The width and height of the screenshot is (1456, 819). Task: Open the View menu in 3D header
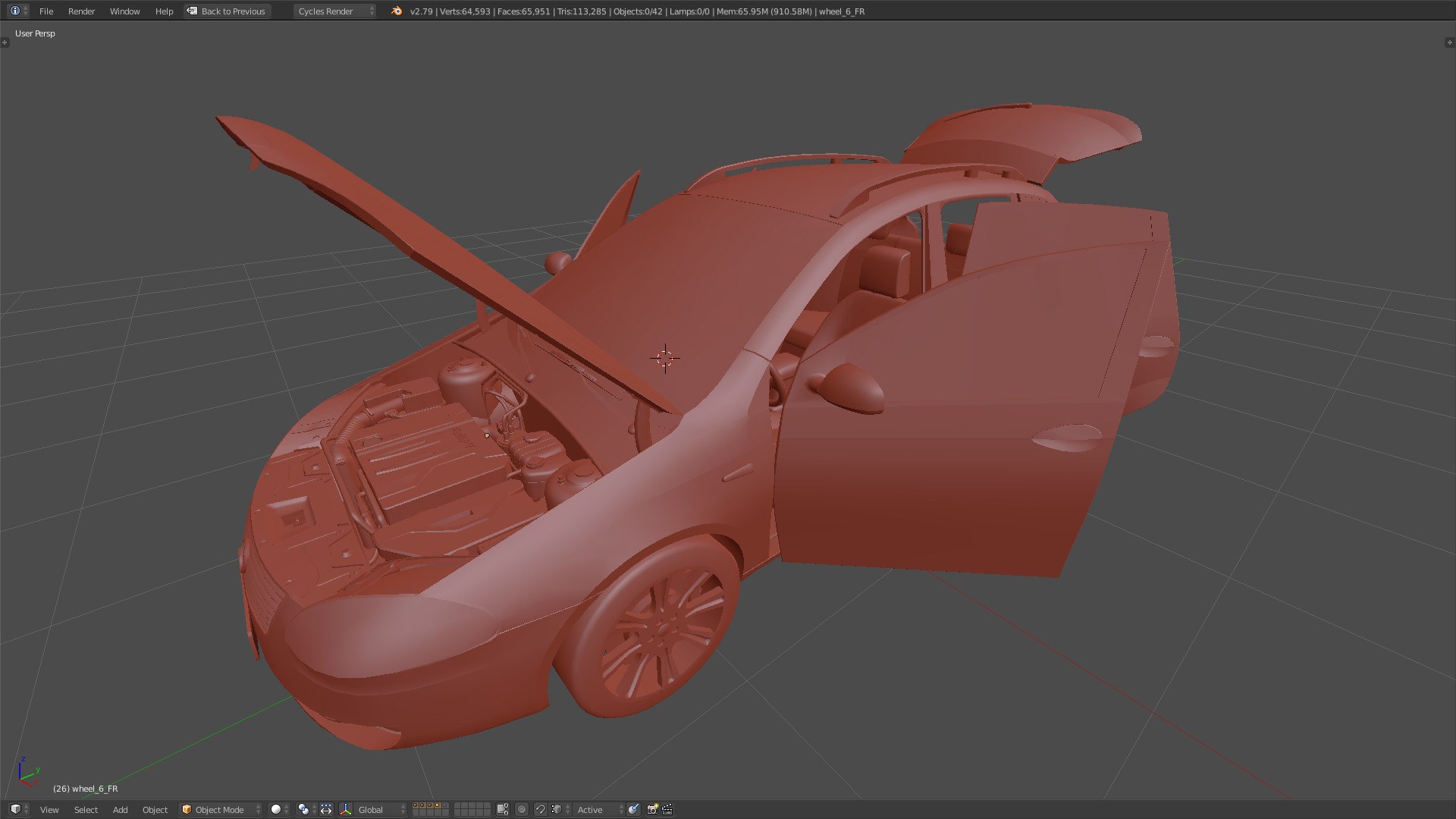49,810
